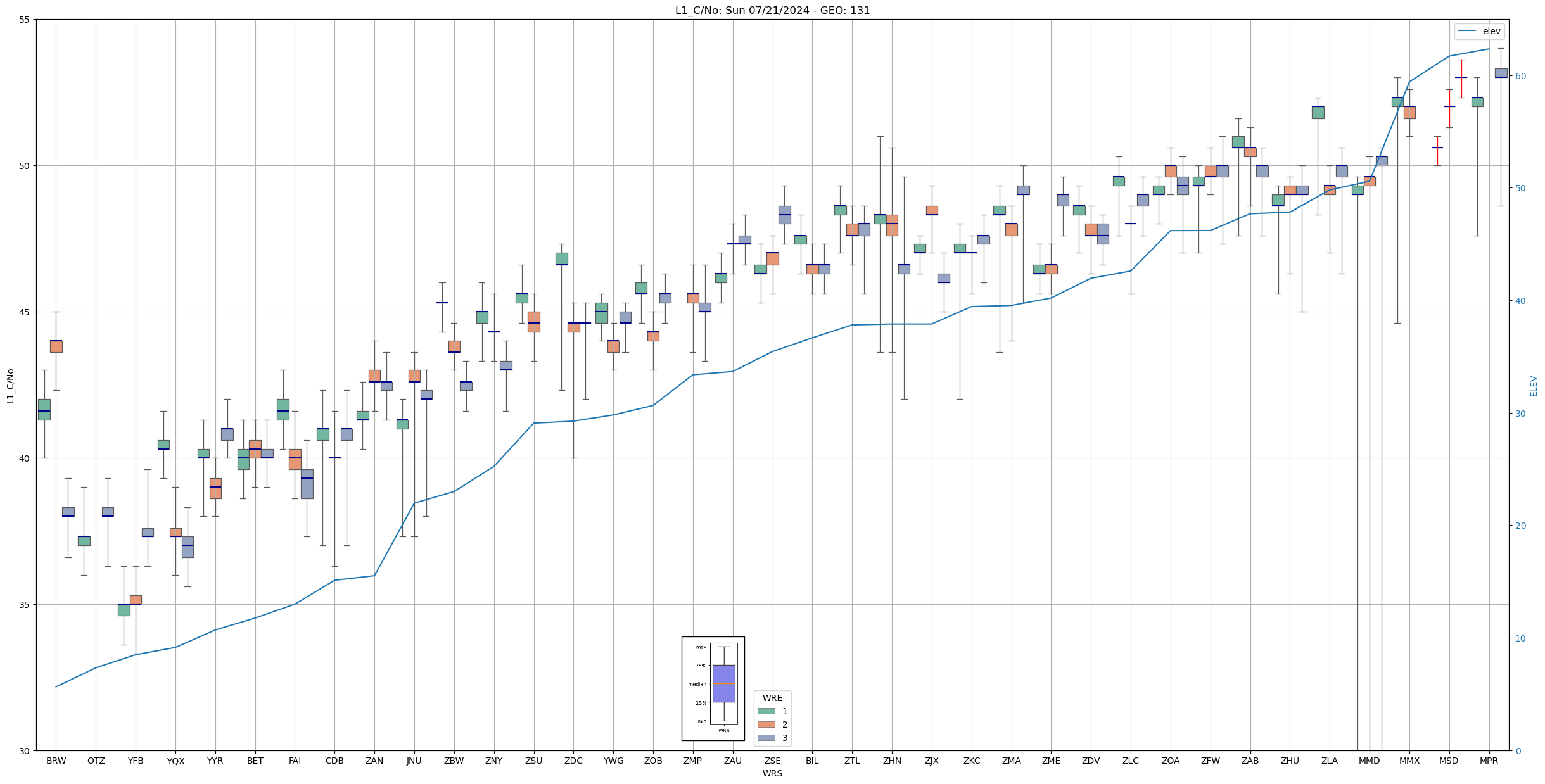1545x784 pixels.
Task: Click the boxplot explanation inset thumbnail
Action: [713, 688]
